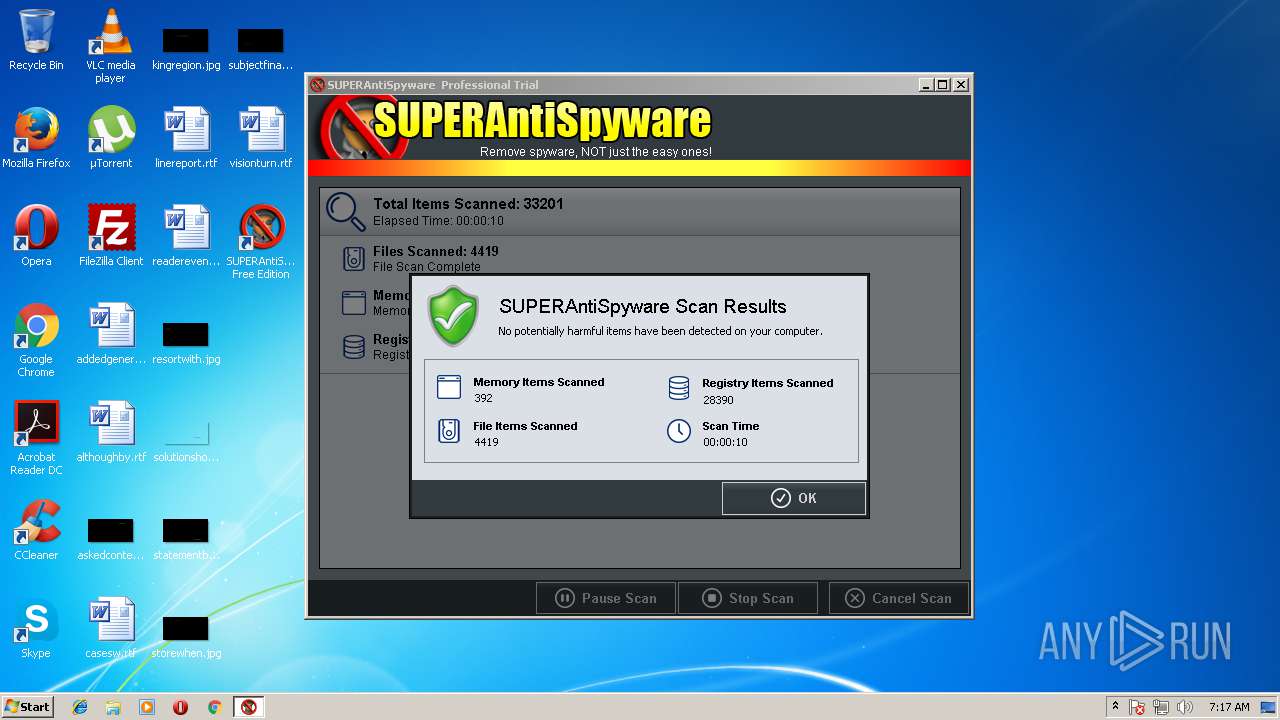1280x720 pixels.
Task: Select linereport.rtf file on desktop
Action: click(x=186, y=138)
